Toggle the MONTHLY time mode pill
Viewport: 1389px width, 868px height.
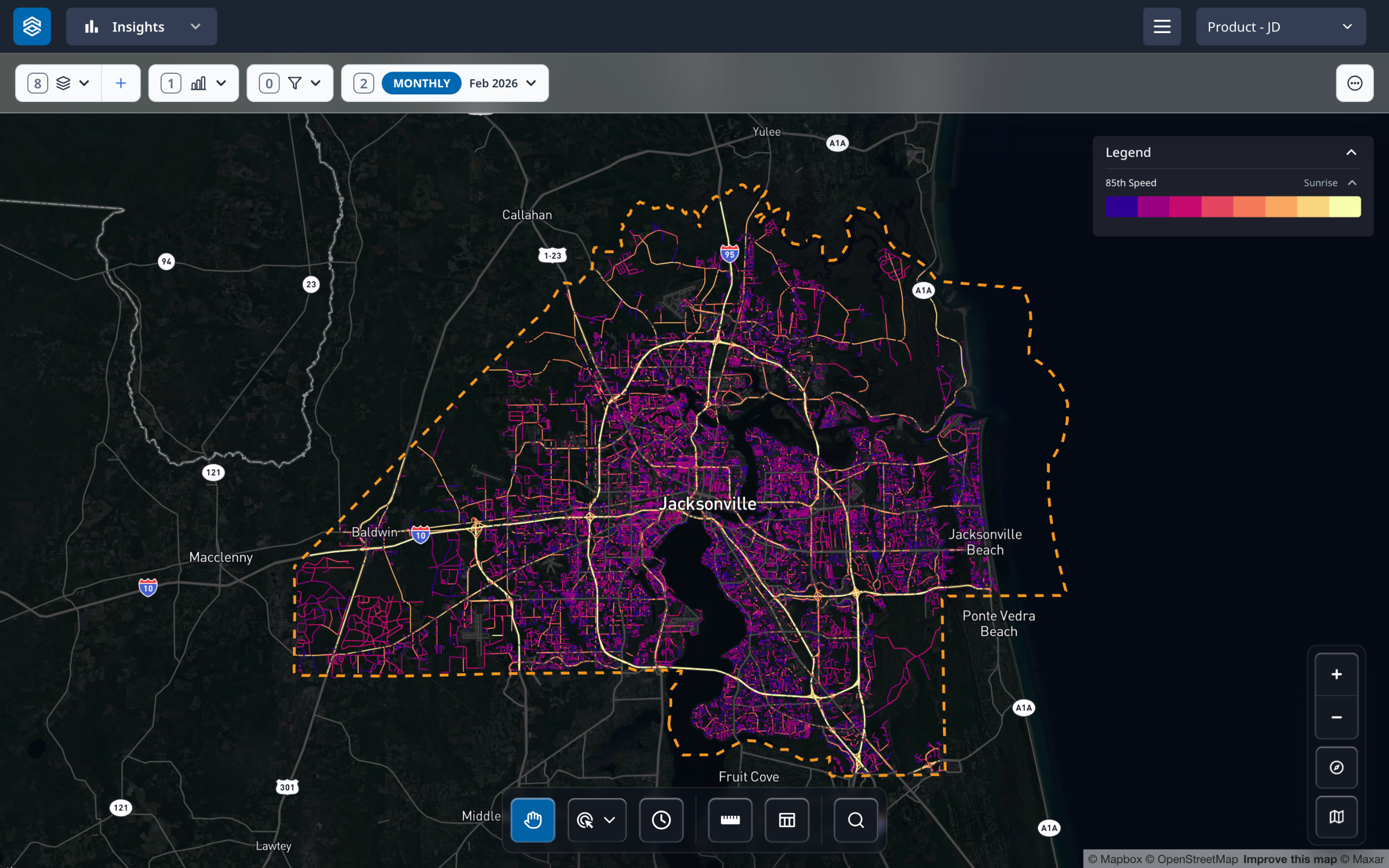(x=421, y=83)
